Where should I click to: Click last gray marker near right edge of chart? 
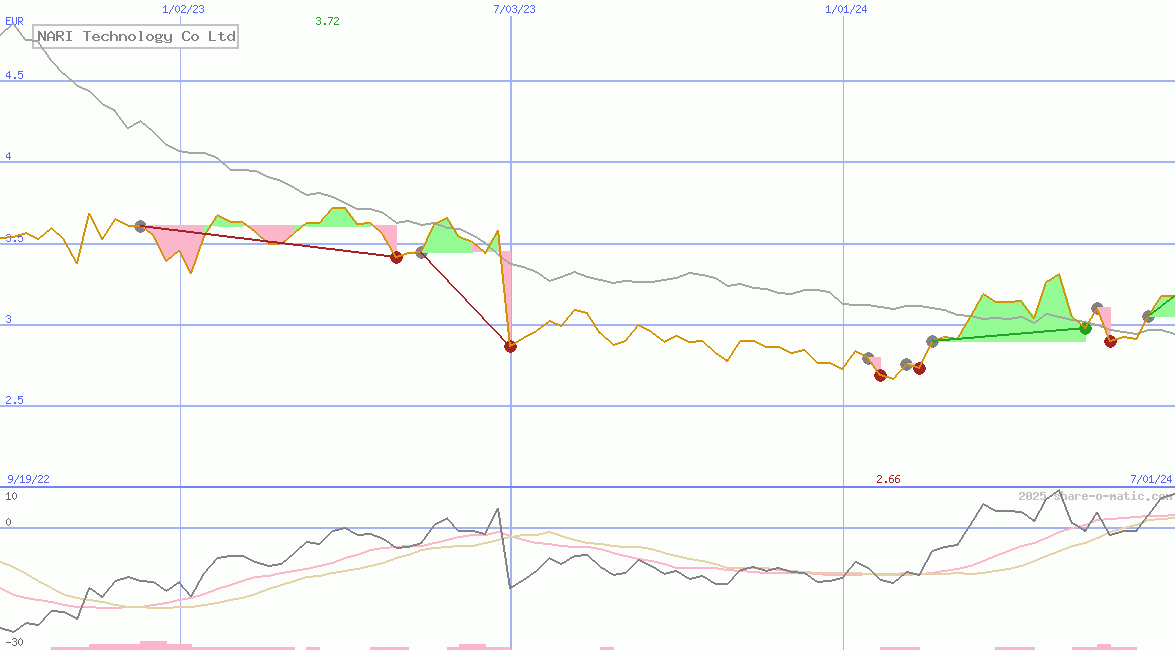[x=1148, y=316]
